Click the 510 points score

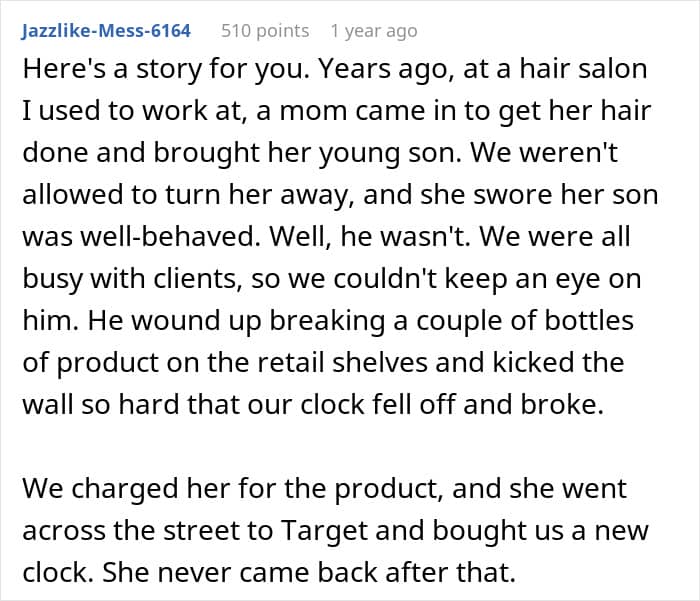[x=264, y=30]
